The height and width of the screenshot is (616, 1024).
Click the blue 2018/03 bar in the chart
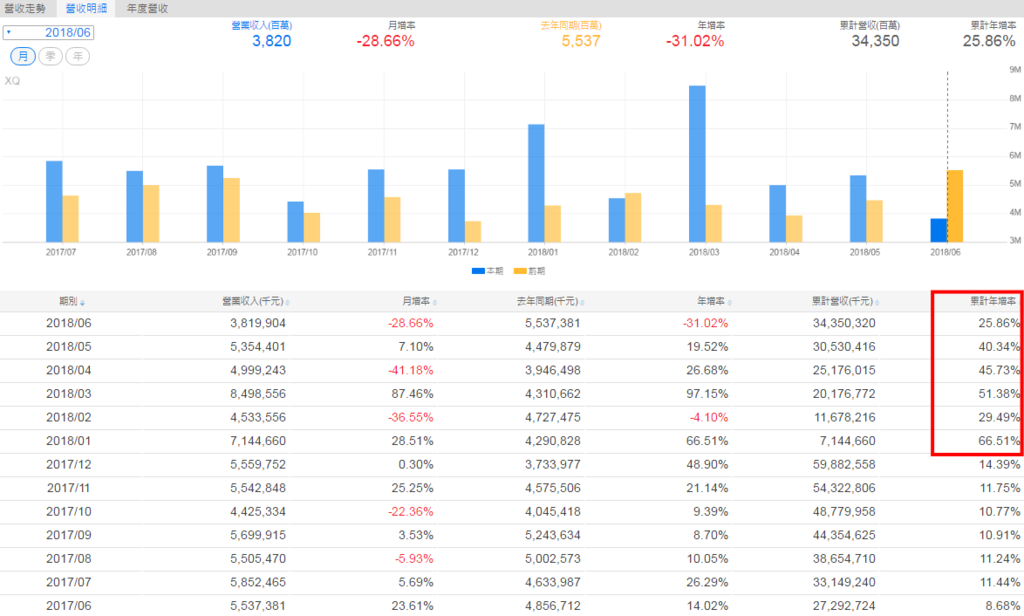coord(697,164)
